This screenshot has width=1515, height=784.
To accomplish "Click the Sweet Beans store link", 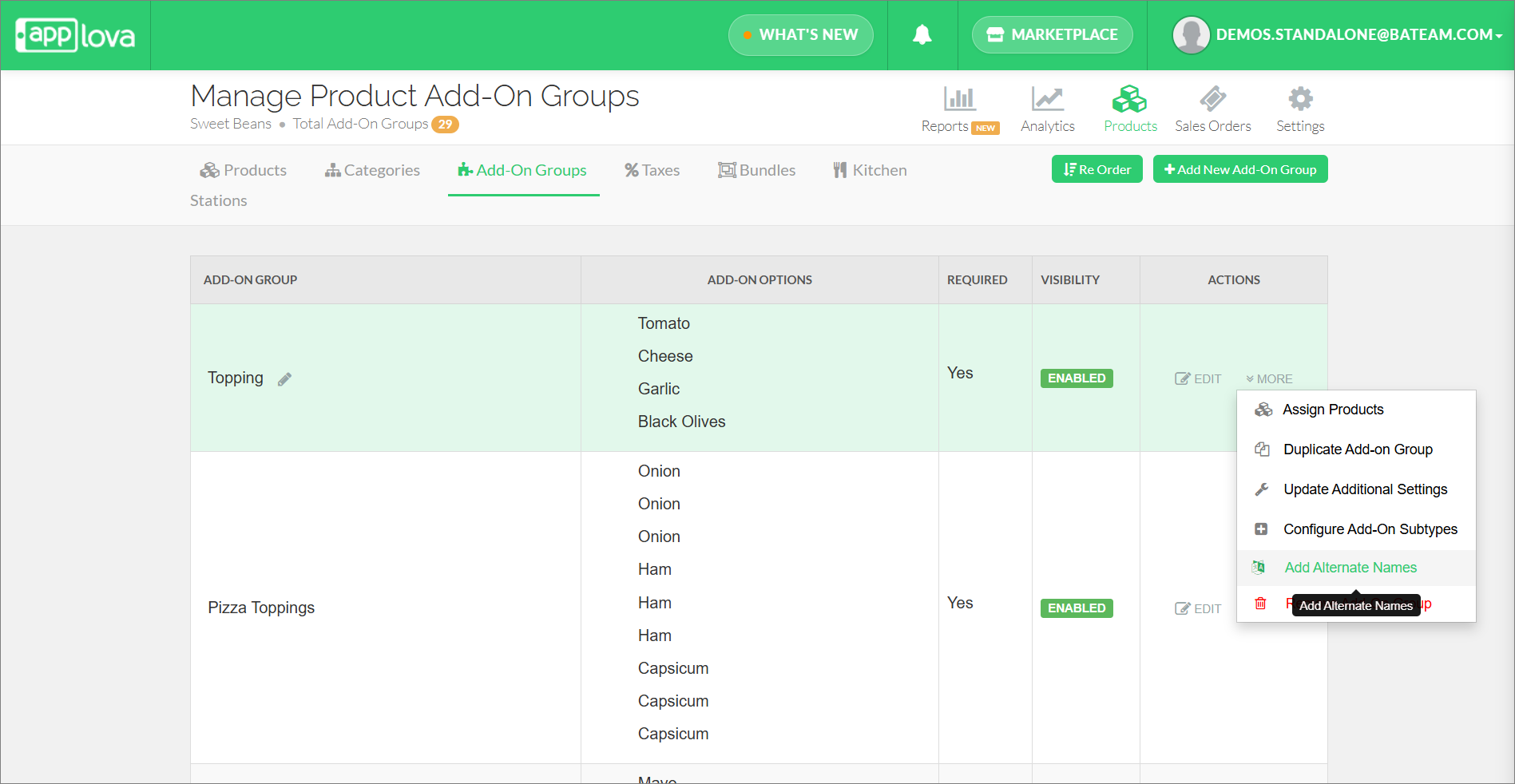I will 231,124.
